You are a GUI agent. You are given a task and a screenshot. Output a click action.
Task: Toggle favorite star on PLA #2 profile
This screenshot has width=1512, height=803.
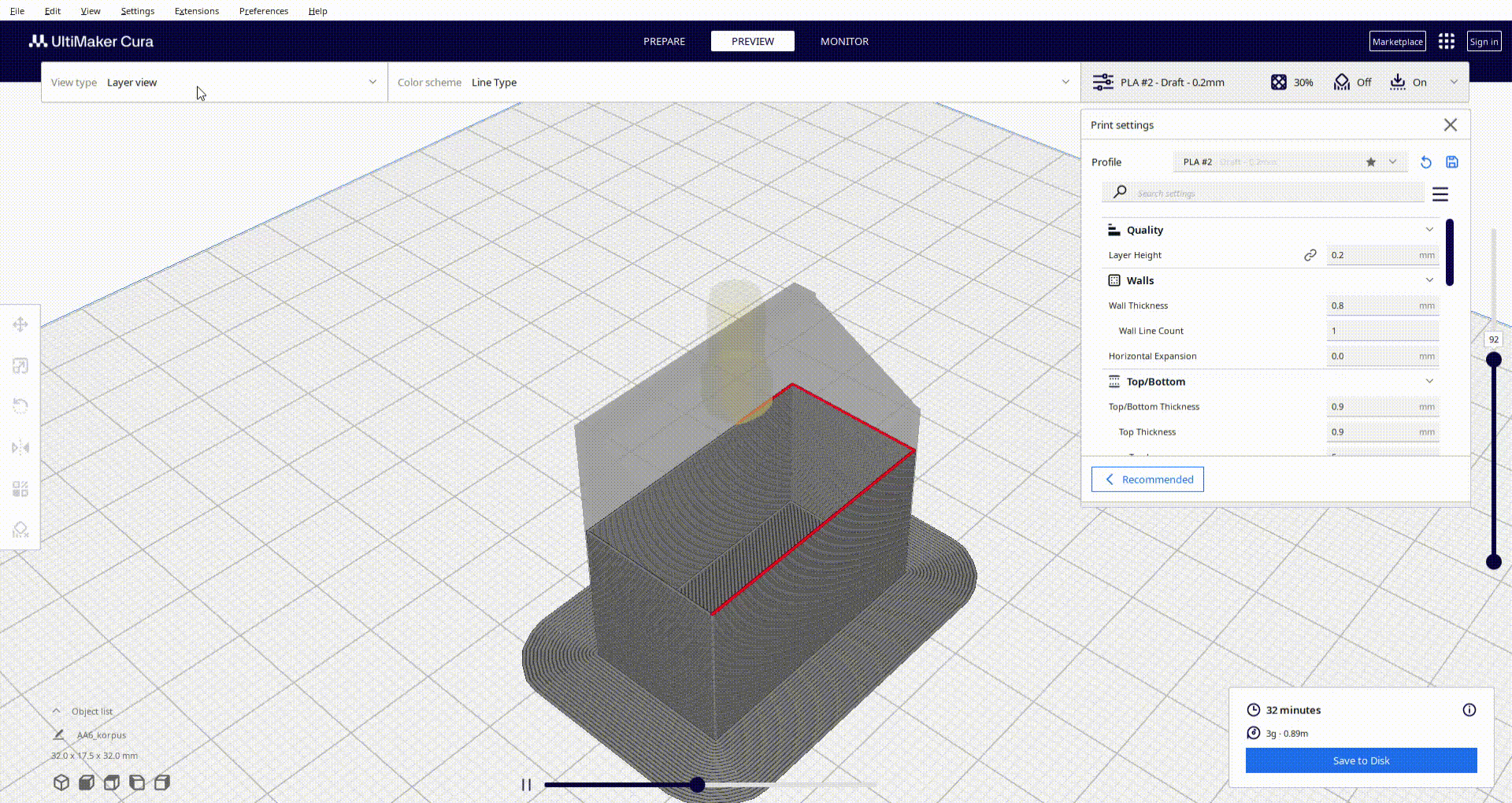point(1370,161)
